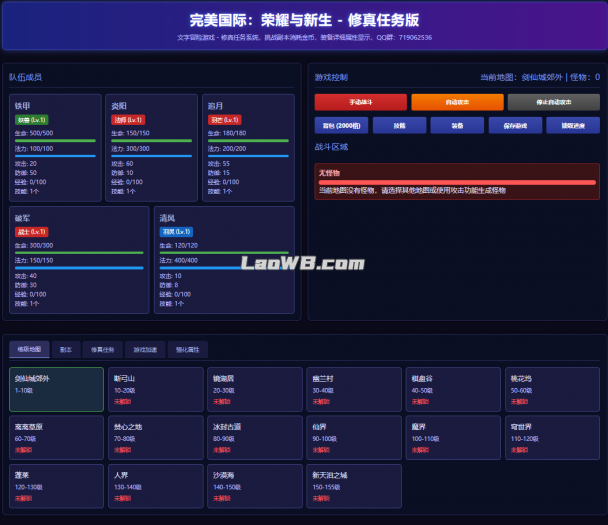The width and height of the screenshot is (608, 525).
Task: Open the 背包 (2000格) inventory
Action: (x=341, y=126)
